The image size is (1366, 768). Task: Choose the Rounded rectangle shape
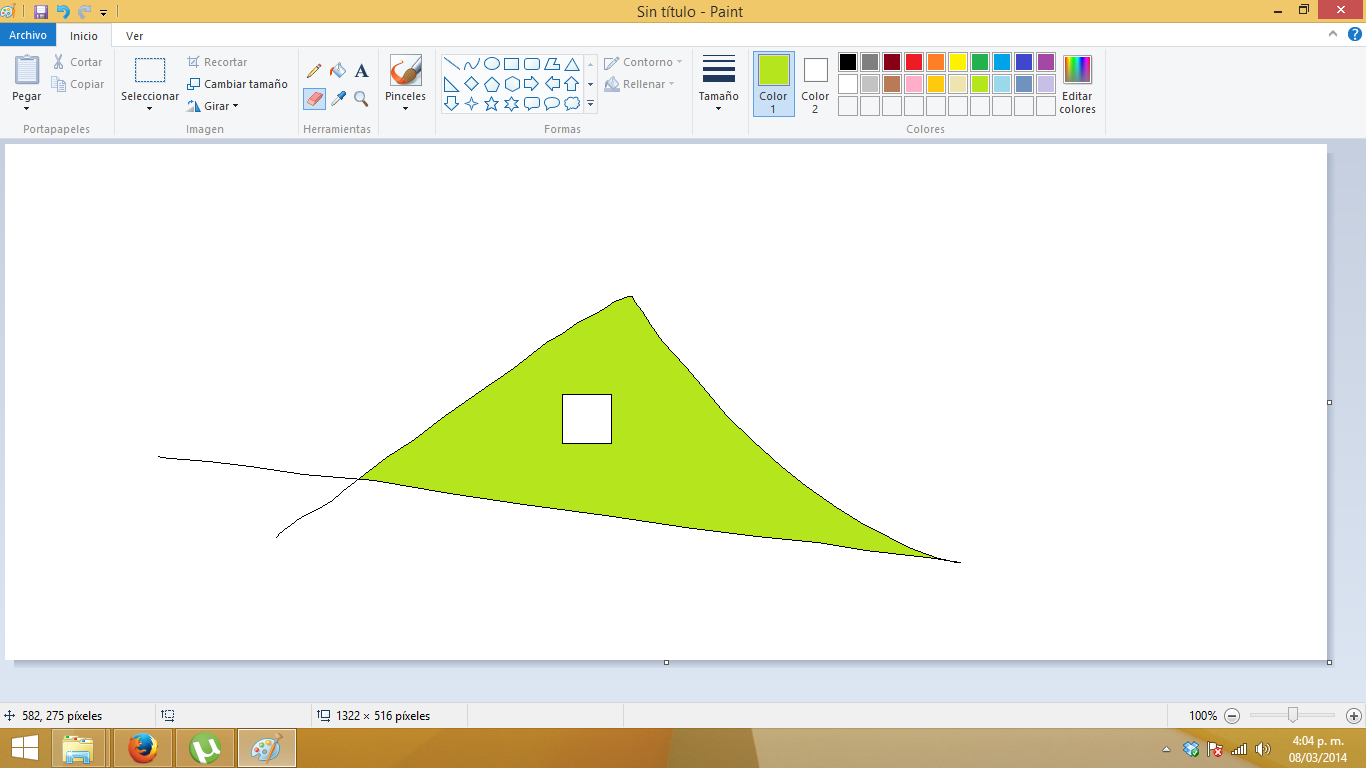click(532, 64)
